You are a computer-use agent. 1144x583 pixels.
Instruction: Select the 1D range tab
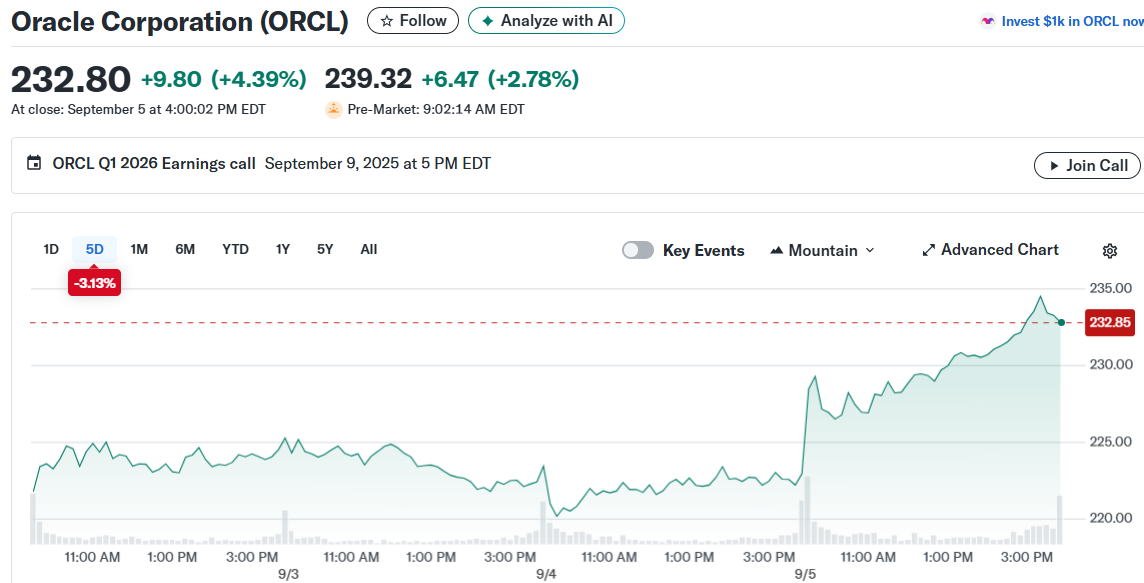pyautogui.click(x=50, y=250)
